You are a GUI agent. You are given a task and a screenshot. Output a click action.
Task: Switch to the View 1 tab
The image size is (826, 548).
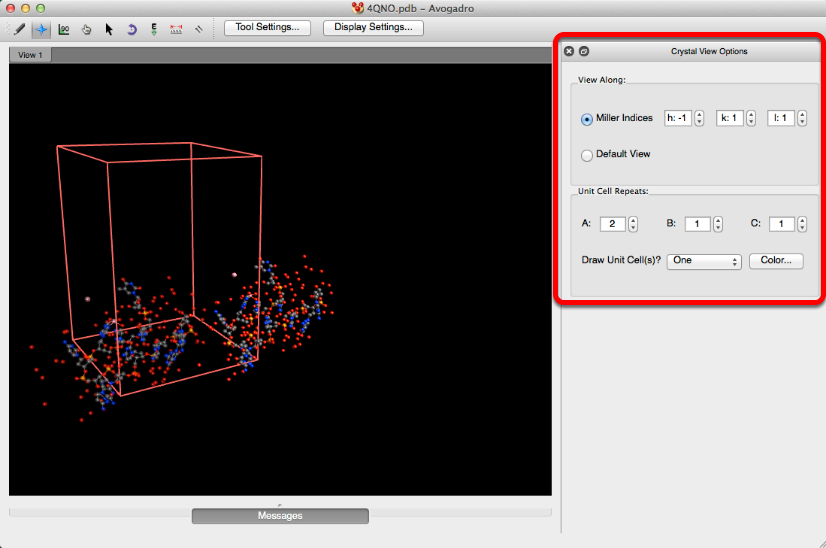click(x=28, y=55)
